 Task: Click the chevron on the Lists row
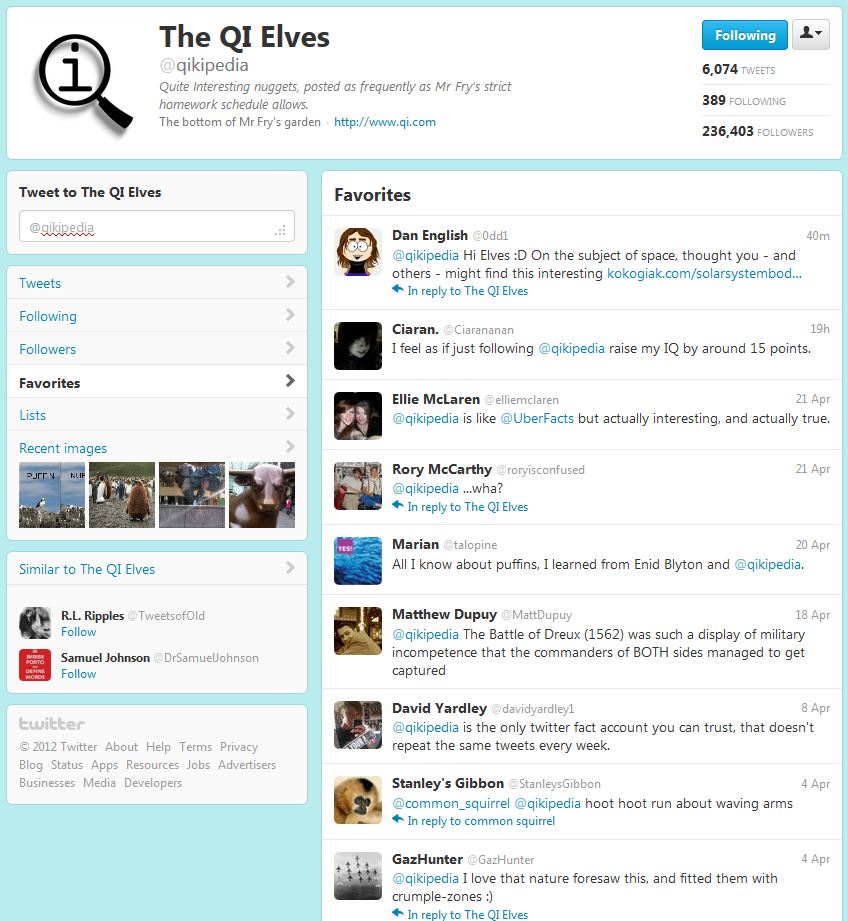click(290, 414)
